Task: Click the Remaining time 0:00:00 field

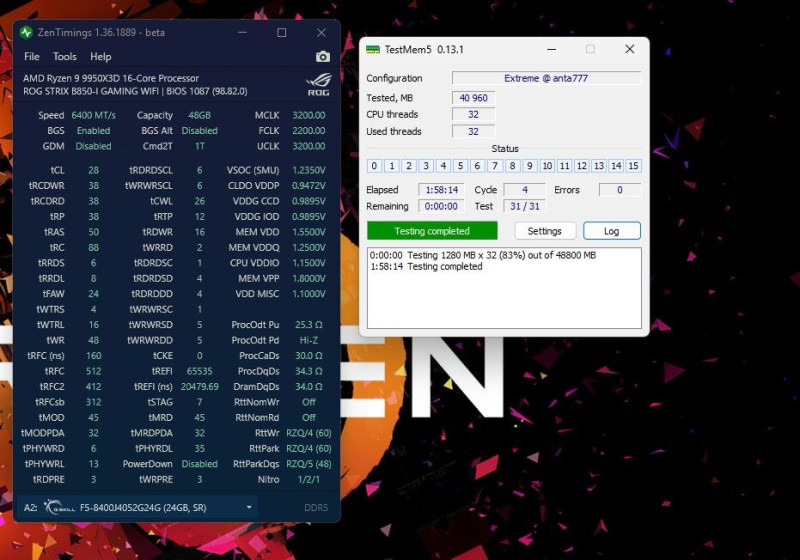Action: coord(441,206)
